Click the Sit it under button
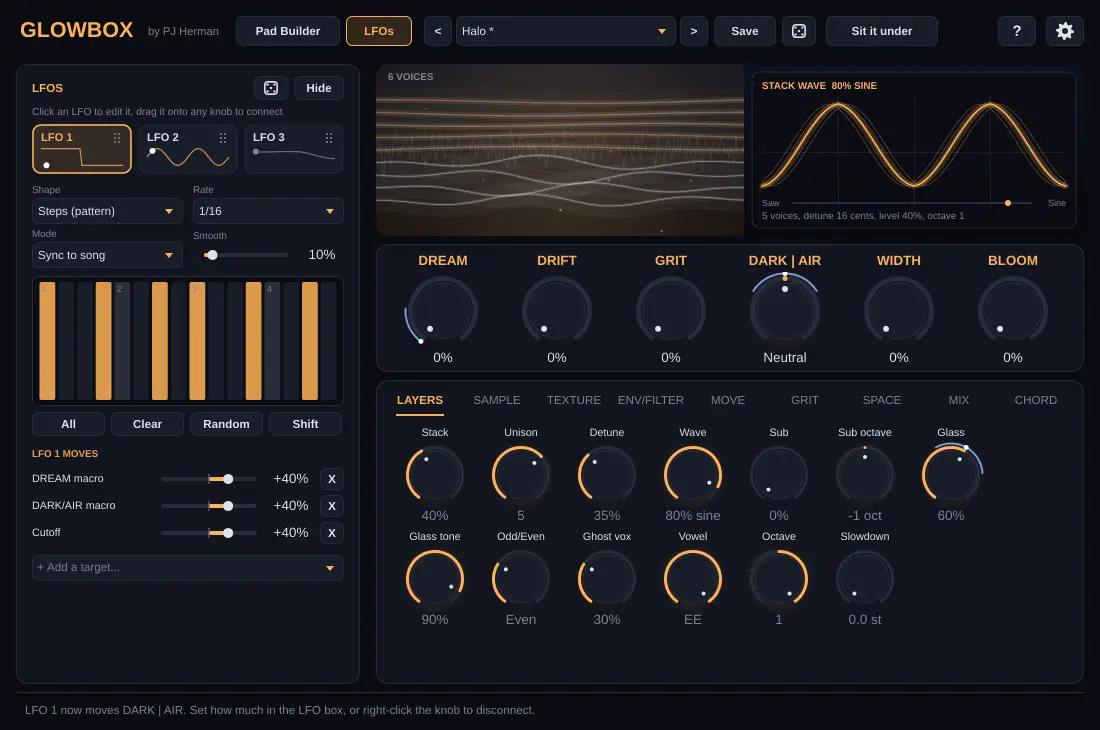Viewport: 1100px width, 730px height. click(x=882, y=31)
